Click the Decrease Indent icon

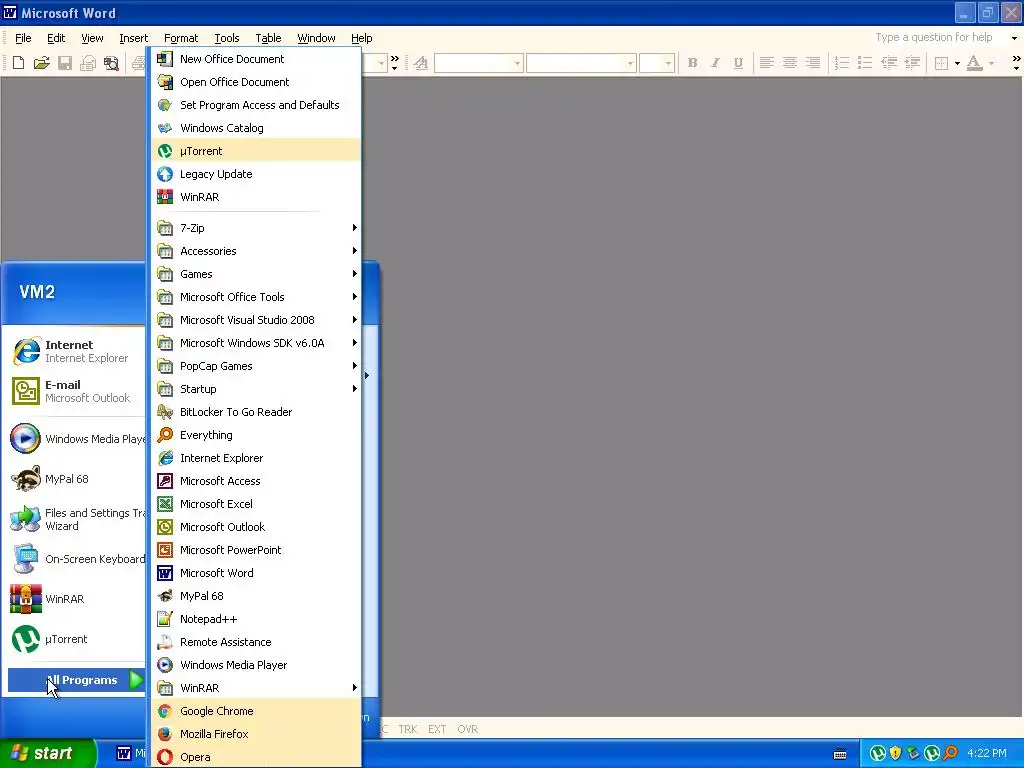(x=889, y=63)
